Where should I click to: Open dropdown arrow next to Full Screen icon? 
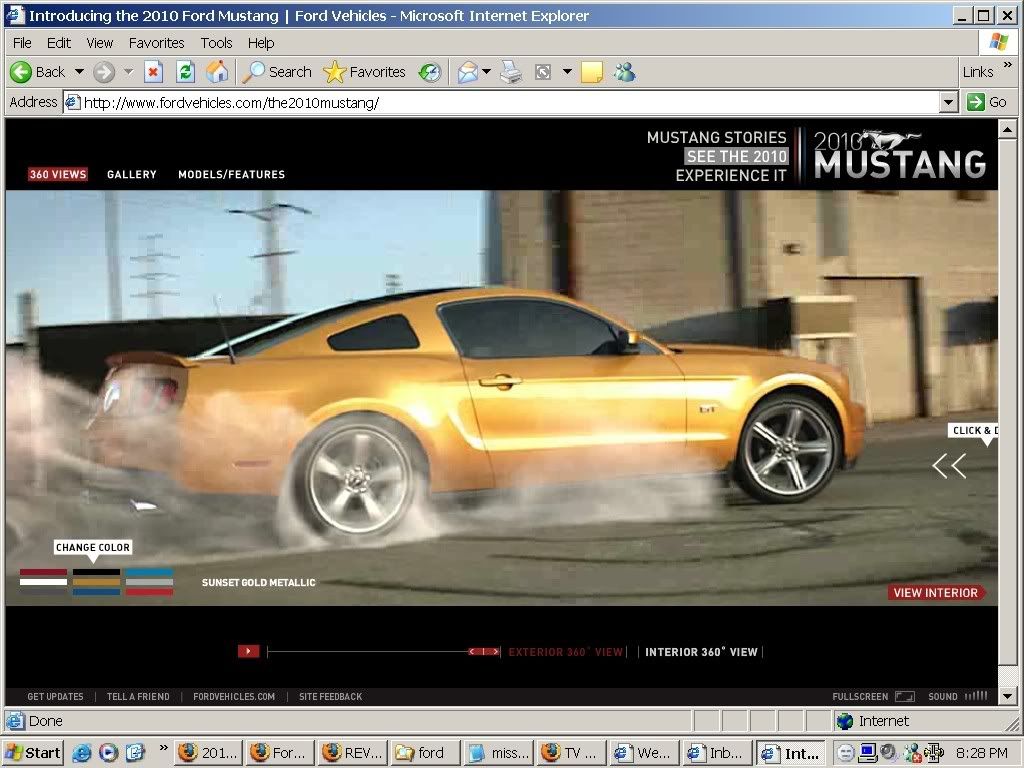point(567,72)
